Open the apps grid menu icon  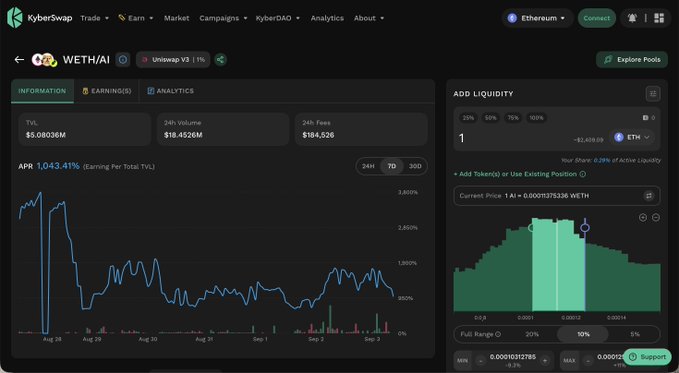(659, 18)
